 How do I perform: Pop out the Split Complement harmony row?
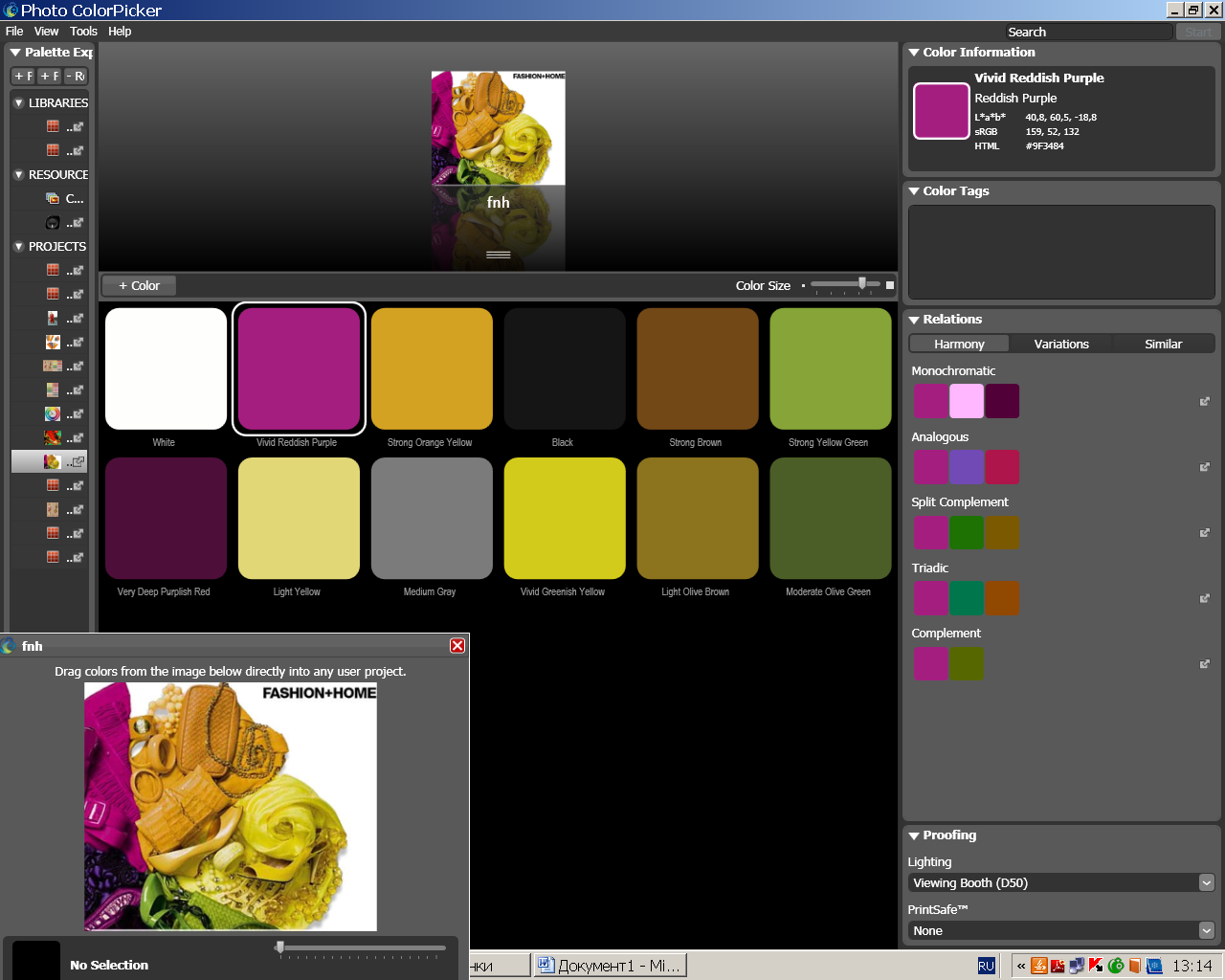pyautogui.click(x=1205, y=532)
